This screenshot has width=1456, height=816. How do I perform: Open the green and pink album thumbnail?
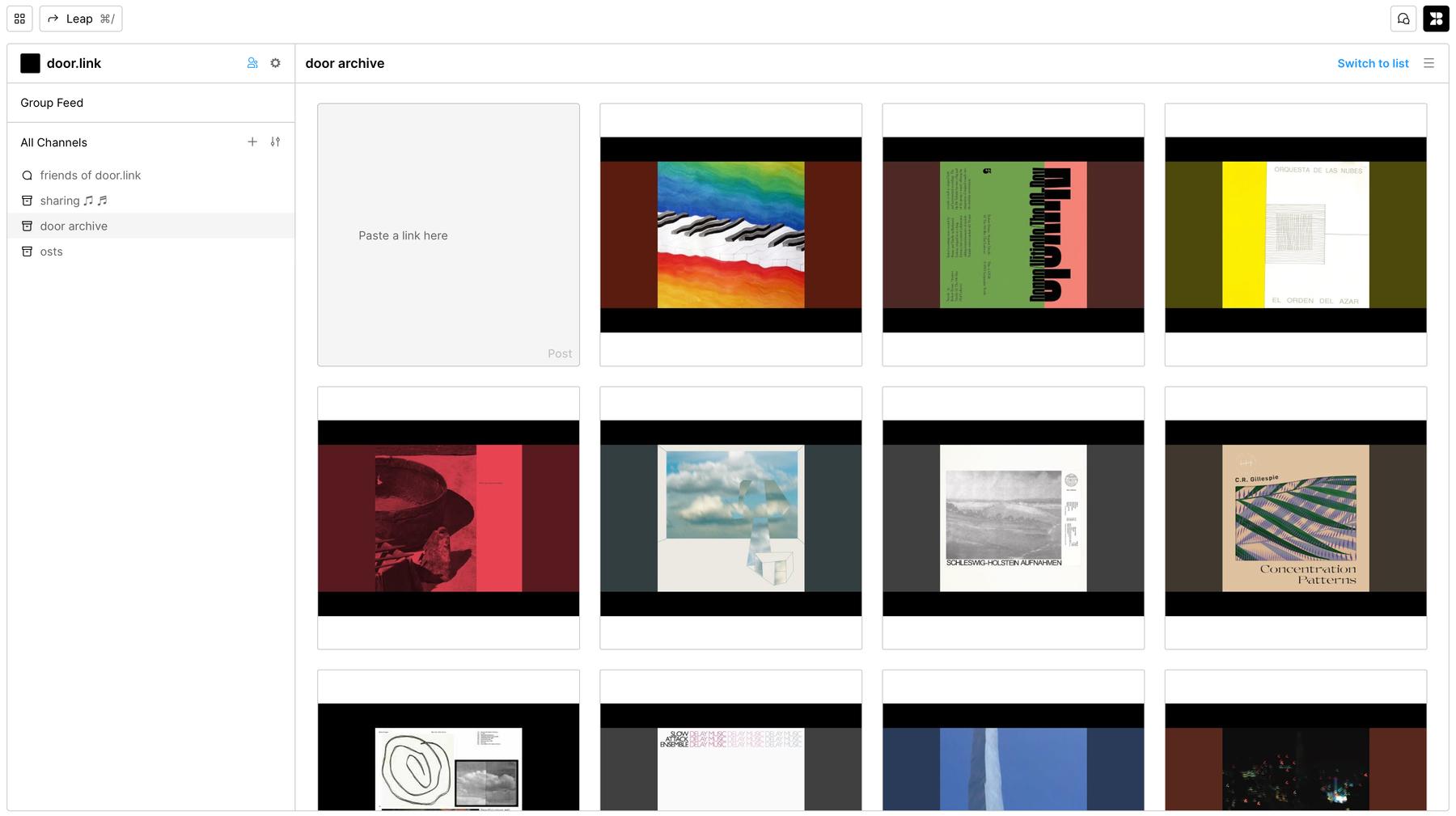[1014, 235]
